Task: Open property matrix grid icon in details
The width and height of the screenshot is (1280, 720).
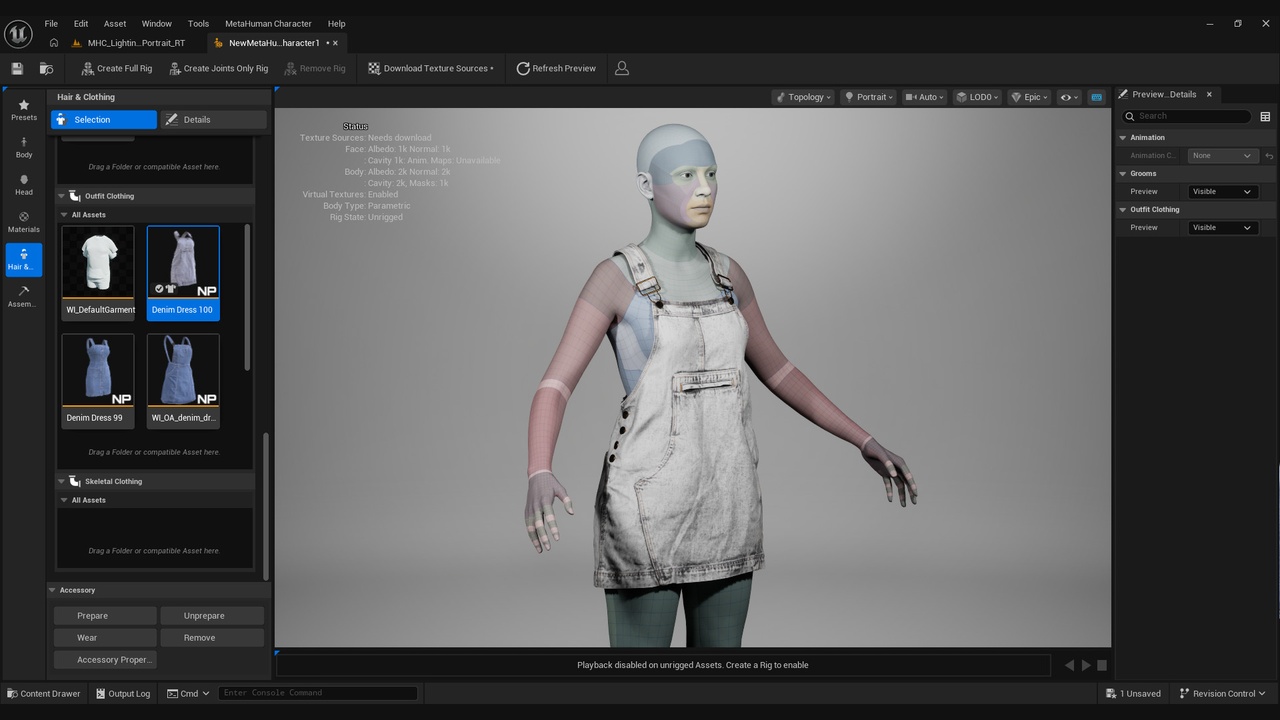Action: [1265, 116]
